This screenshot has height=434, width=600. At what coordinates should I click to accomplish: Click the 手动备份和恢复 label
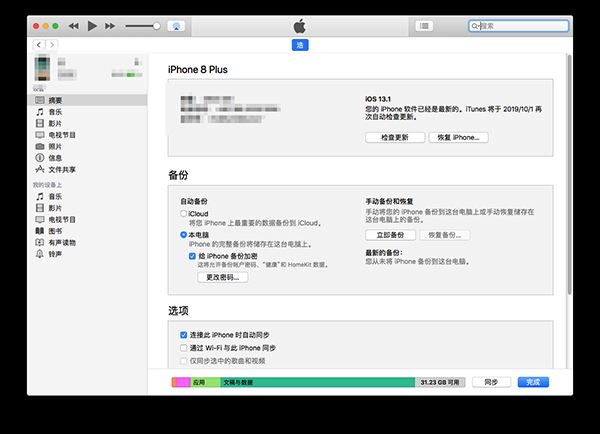tap(389, 201)
